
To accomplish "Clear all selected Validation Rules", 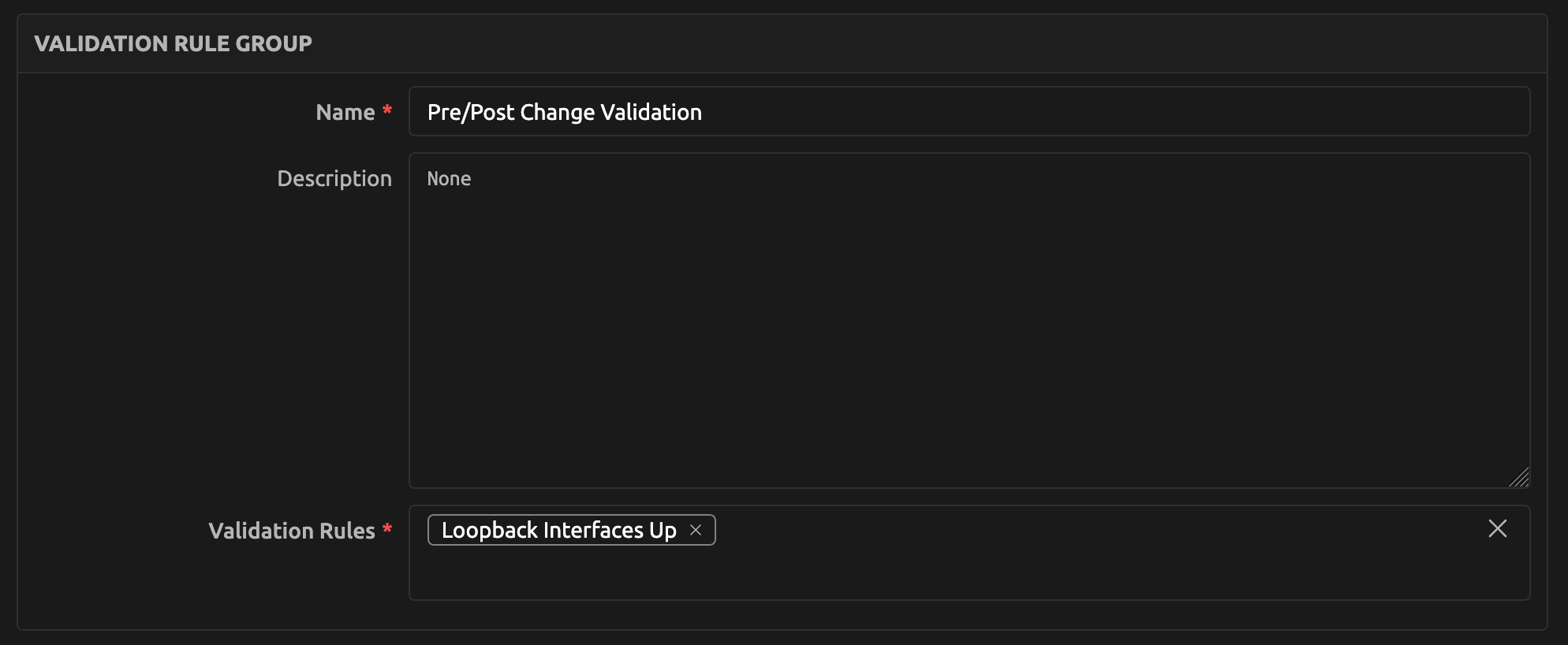I will (x=1497, y=528).
